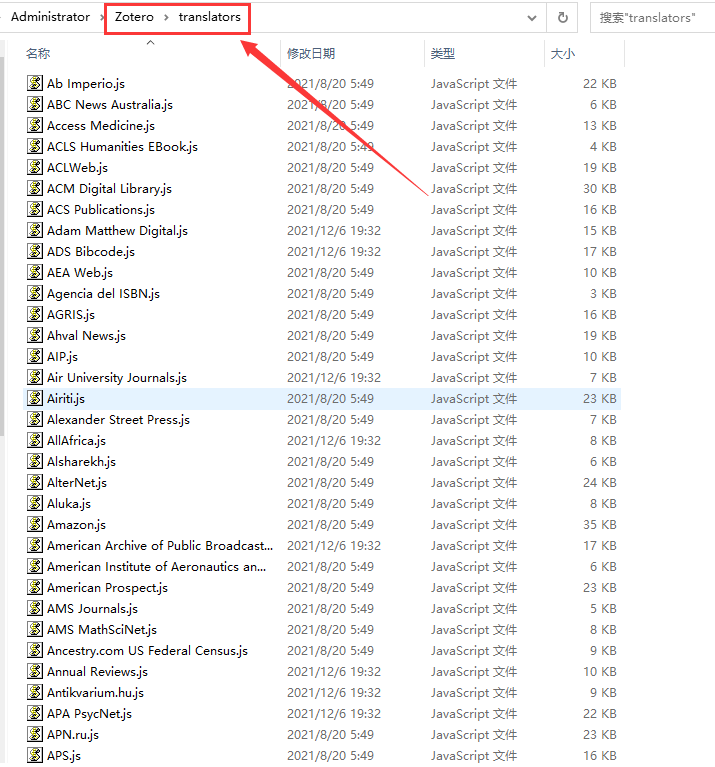Select the American Prospect.js file name
The height and width of the screenshot is (767, 715).
pyautogui.click(x=107, y=587)
